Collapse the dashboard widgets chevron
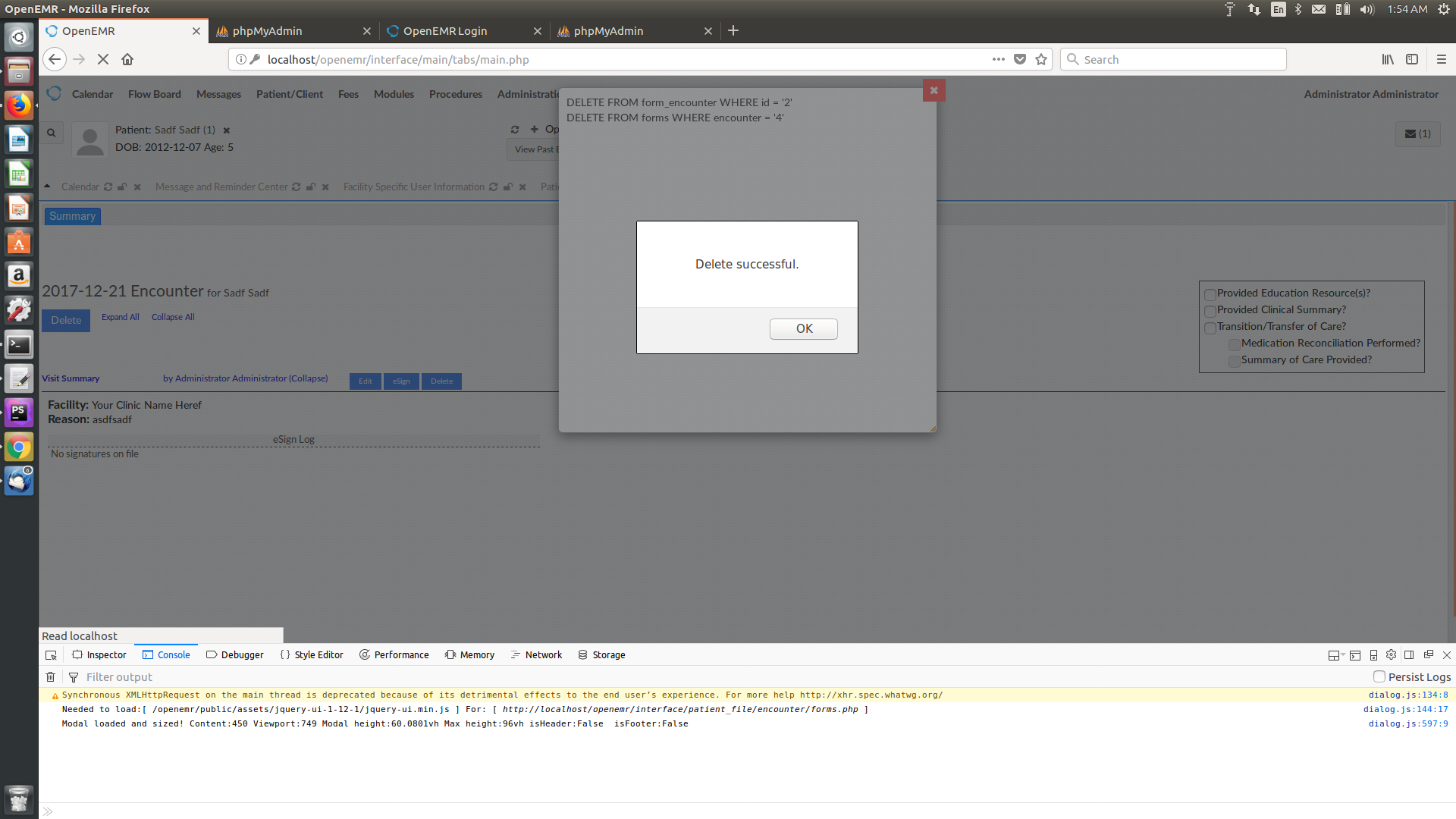This screenshot has height=819, width=1456. [x=46, y=186]
